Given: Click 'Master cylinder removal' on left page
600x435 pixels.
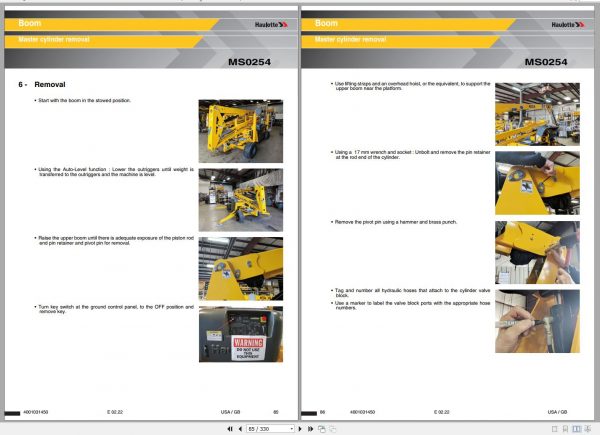Looking at the screenshot, I should point(54,39).
